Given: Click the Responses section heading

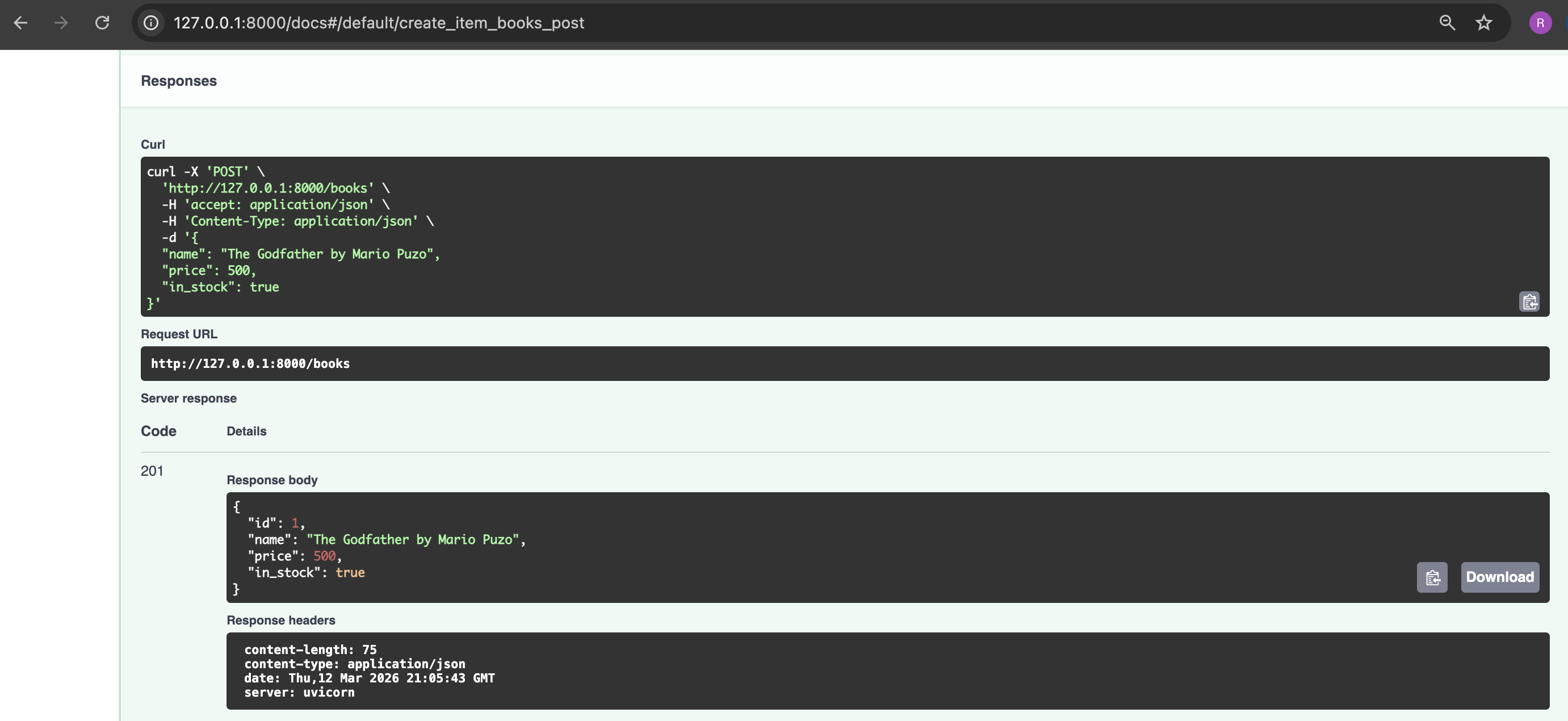Looking at the screenshot, I should 178,80.
